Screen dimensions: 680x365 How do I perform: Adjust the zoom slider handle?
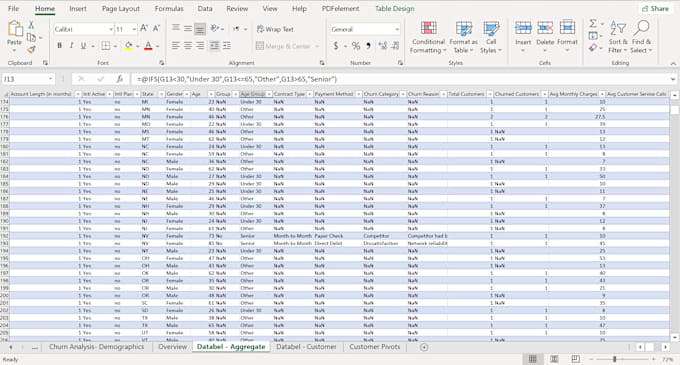pyautogui.click(x=615, y=359)
